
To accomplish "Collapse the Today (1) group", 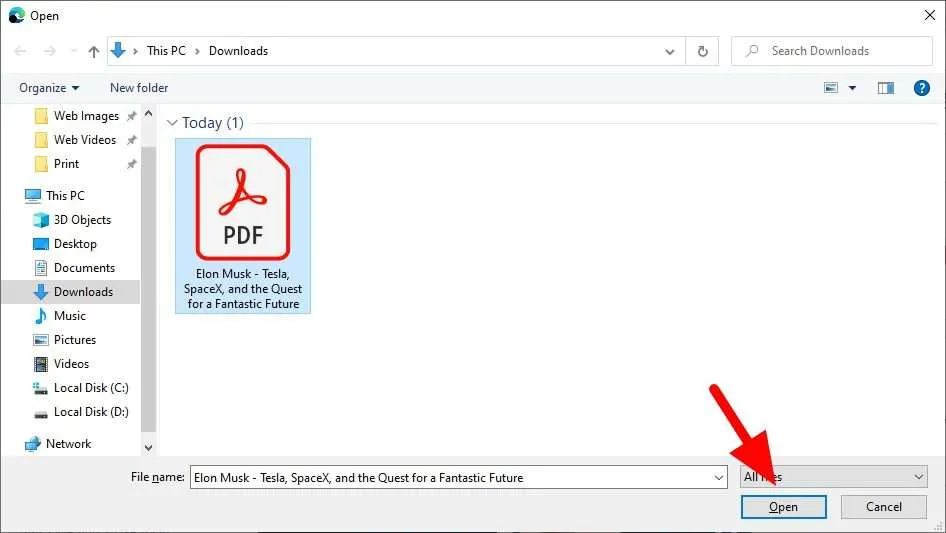I will coord(172,123).
